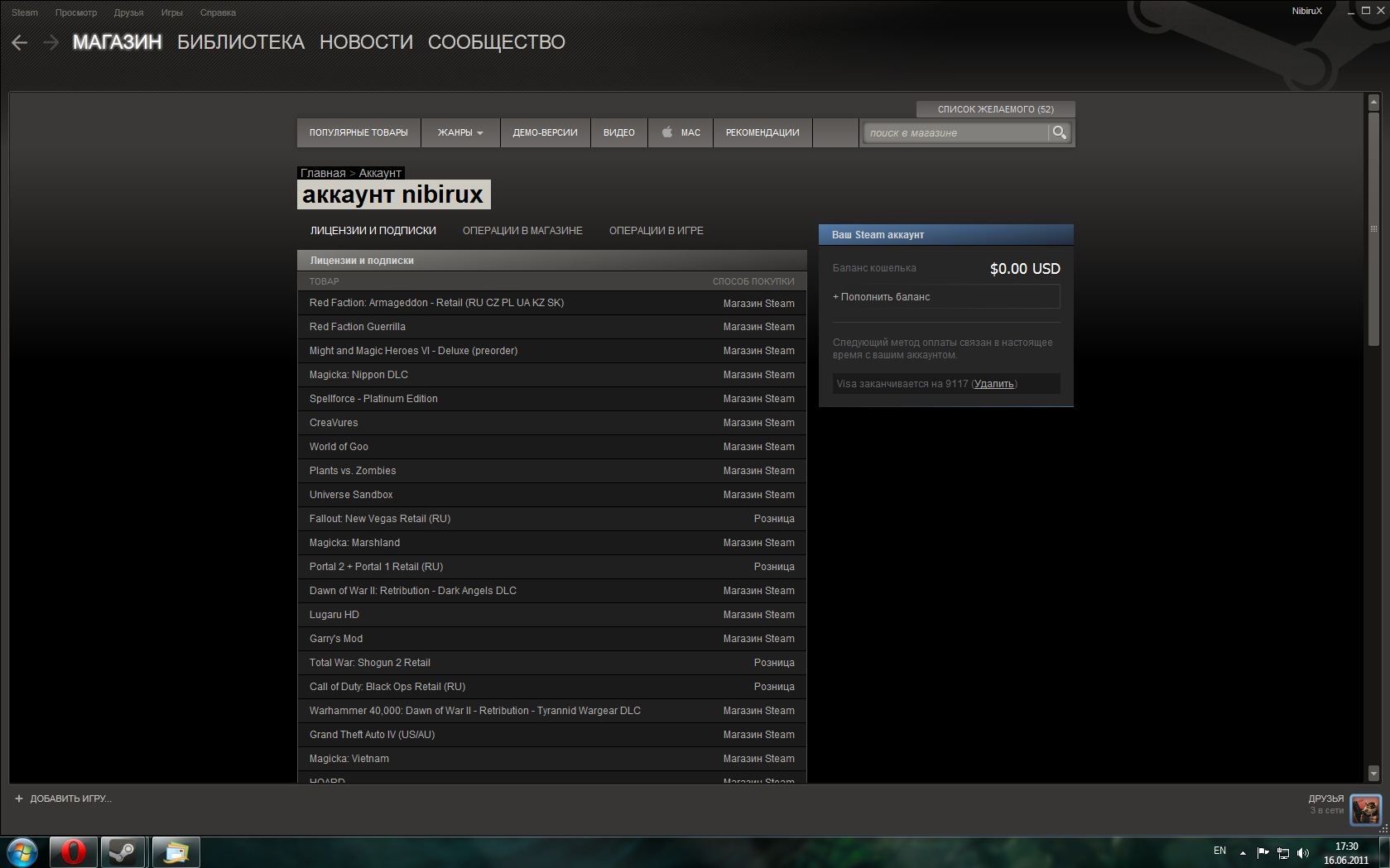The height and width of the screenshot is (868, 1390).
Task: Go to МАГАЗИН section
Action: coord(118,42)
